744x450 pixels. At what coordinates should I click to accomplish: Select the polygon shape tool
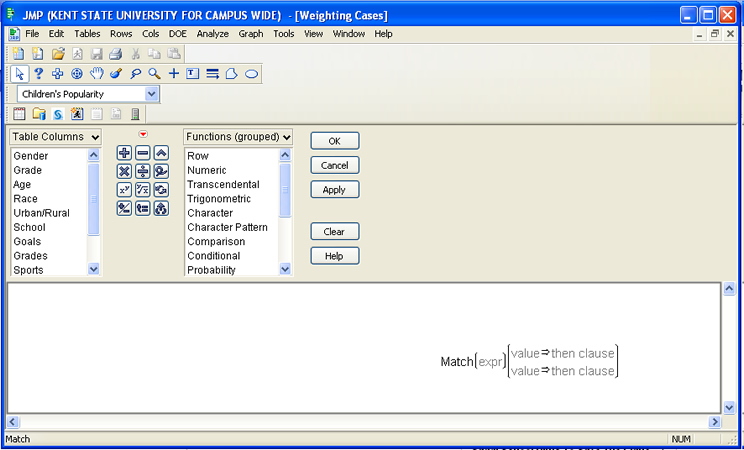coord(232,74)
